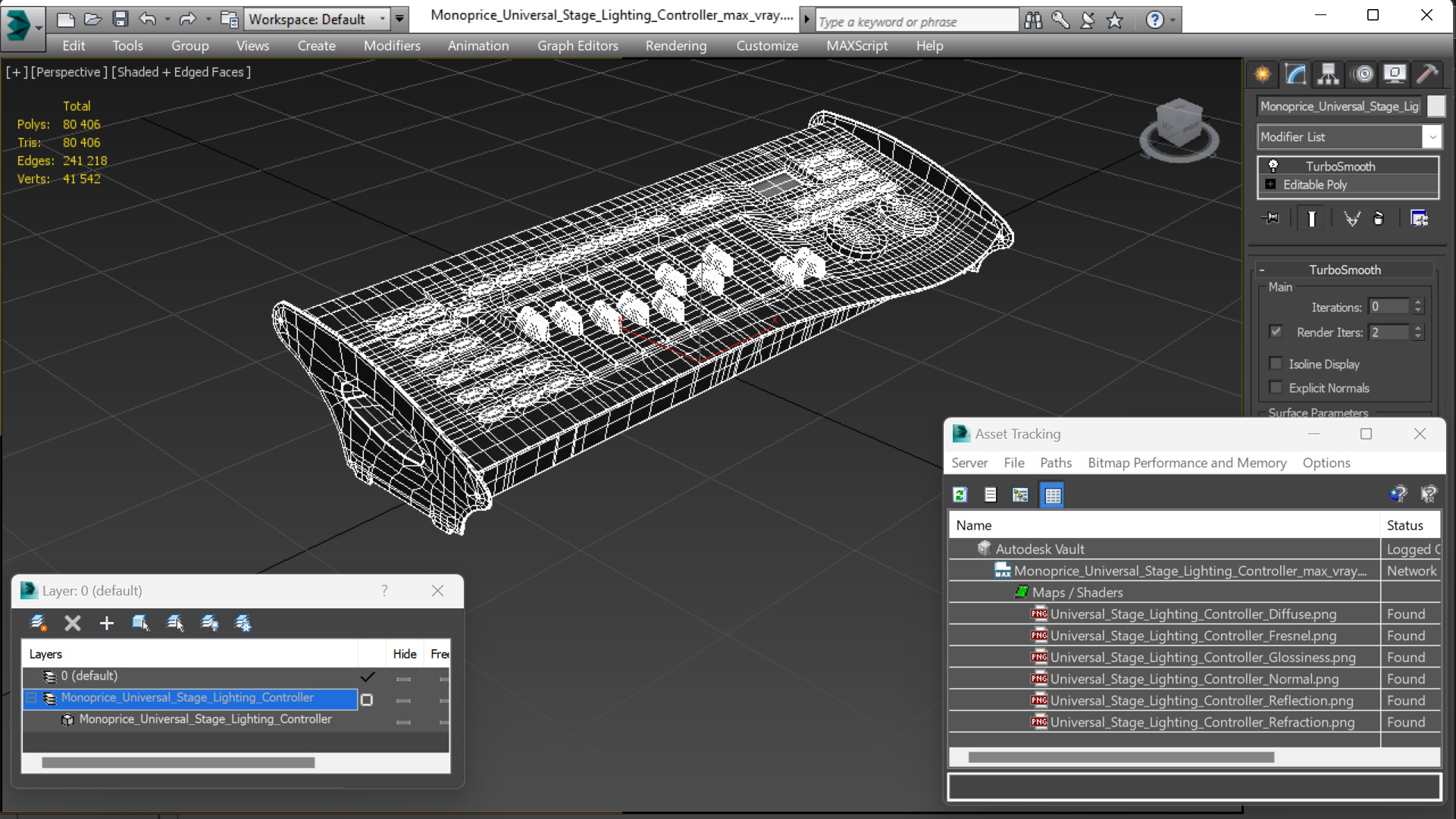Click quick access toolbar dropdown arrow
This screenshot has height=819, width=1456.
[400, 19]
